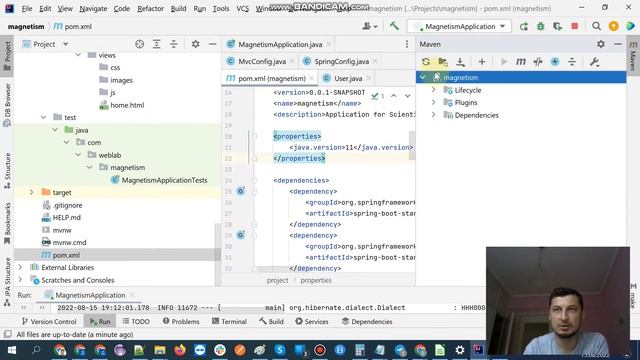Switch to MagnetismApplication.java tab
Viewport: 640px width, 360px height.
click(x=280, y=44)
